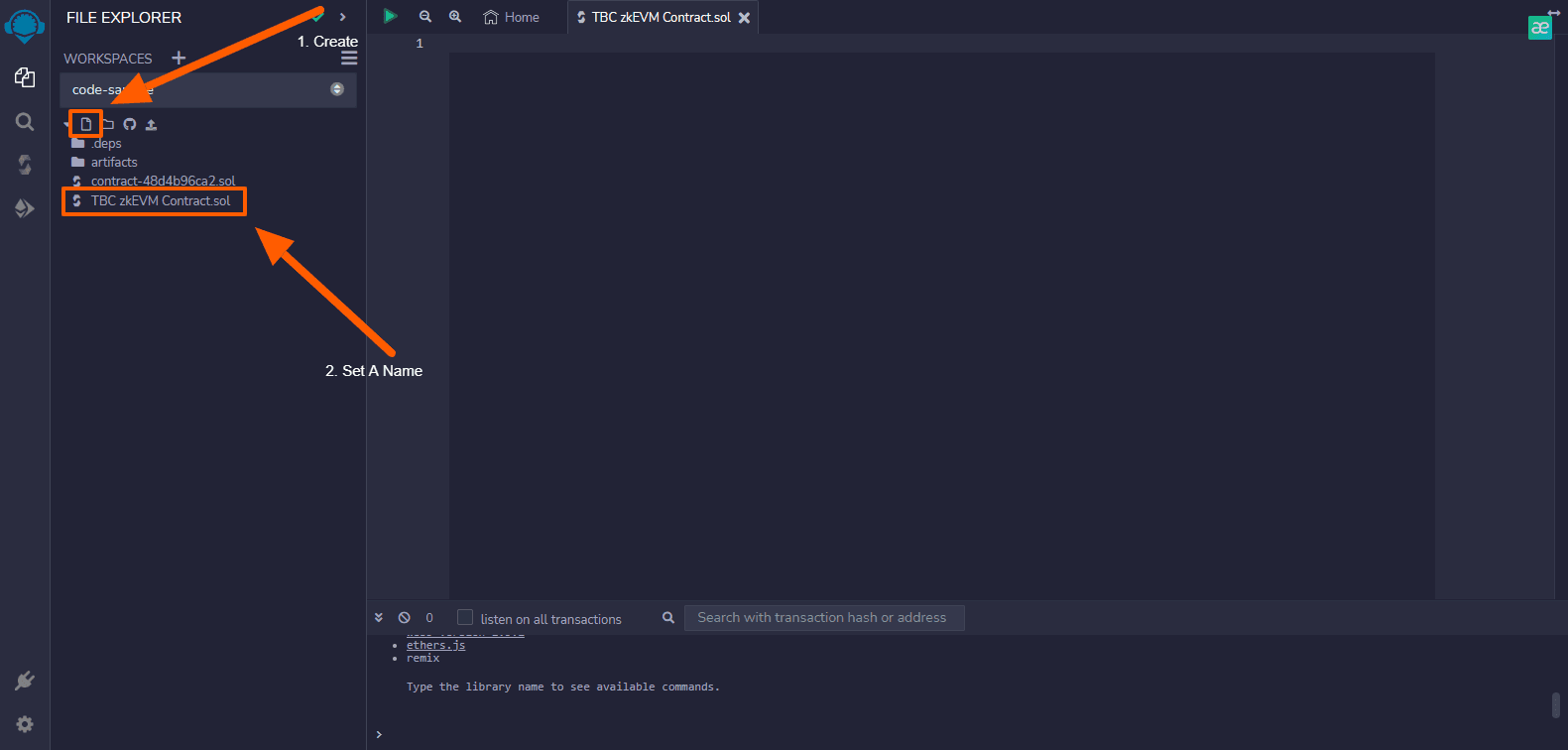1568x750 pixels.
Task: Click the pending transactions count 0
Action: pos(429,617)
